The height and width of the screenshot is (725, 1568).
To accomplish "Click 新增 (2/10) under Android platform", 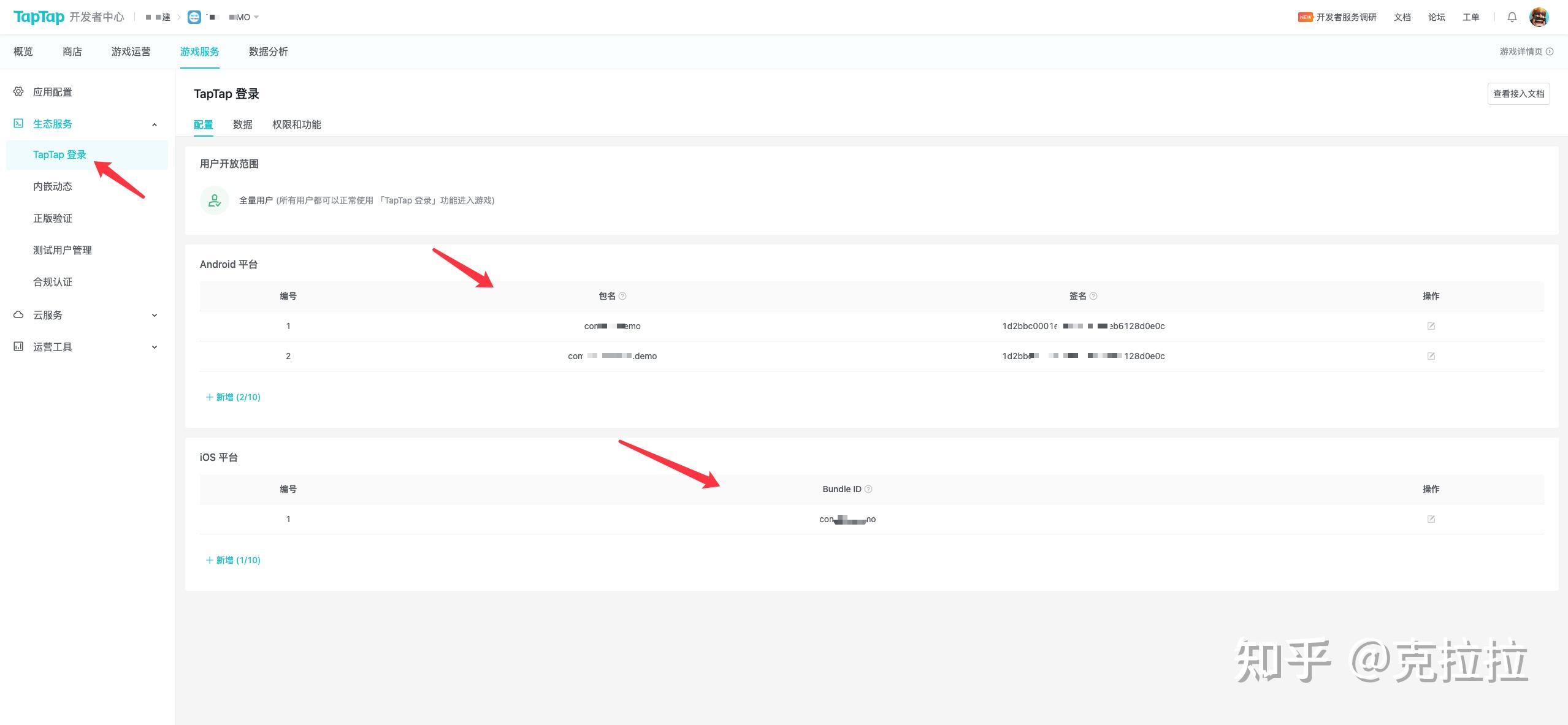I will click(233, 397).
